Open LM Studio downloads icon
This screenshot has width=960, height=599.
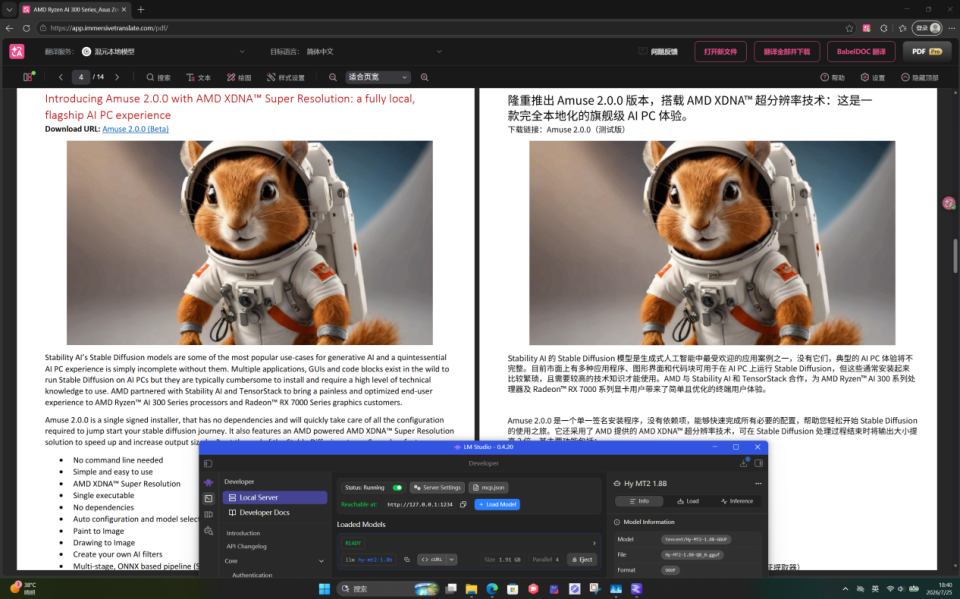click(743, 463)
